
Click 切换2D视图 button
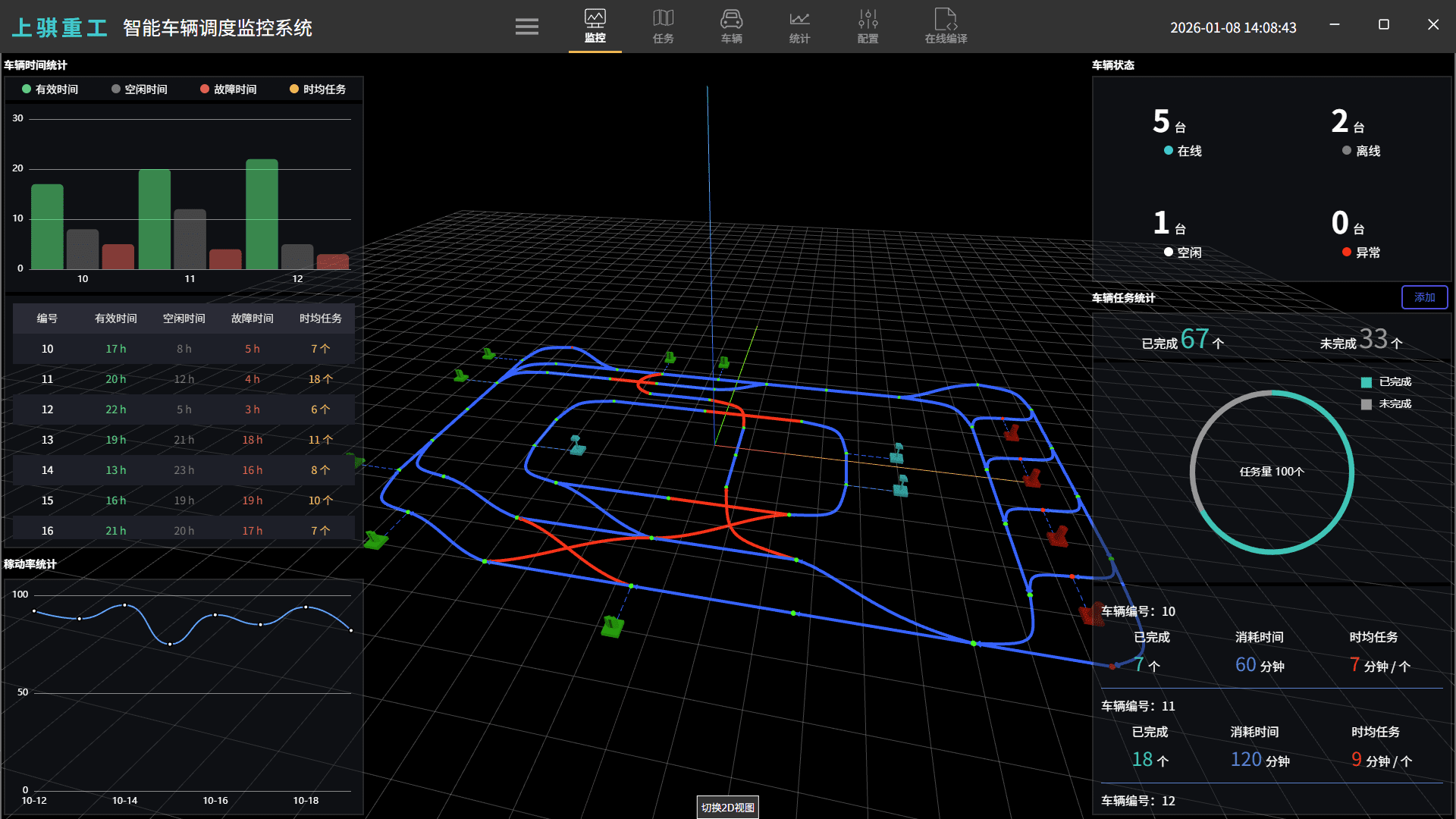pos(727,808)
